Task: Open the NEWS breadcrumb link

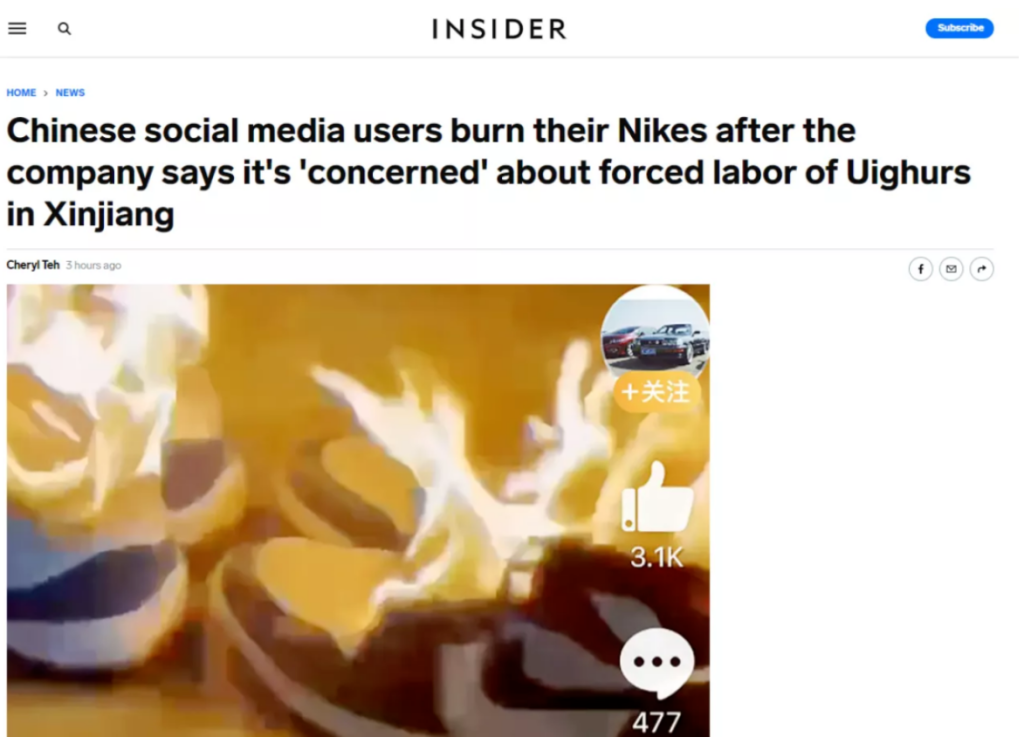Action: click(70, 93)
